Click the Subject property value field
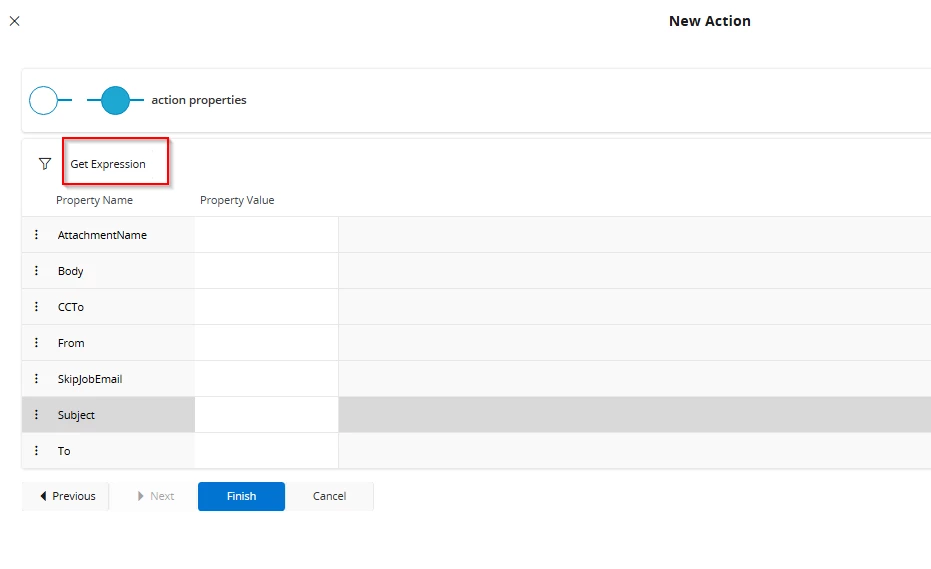This screenshot has height=569, width=931. (x=266, y=415)
